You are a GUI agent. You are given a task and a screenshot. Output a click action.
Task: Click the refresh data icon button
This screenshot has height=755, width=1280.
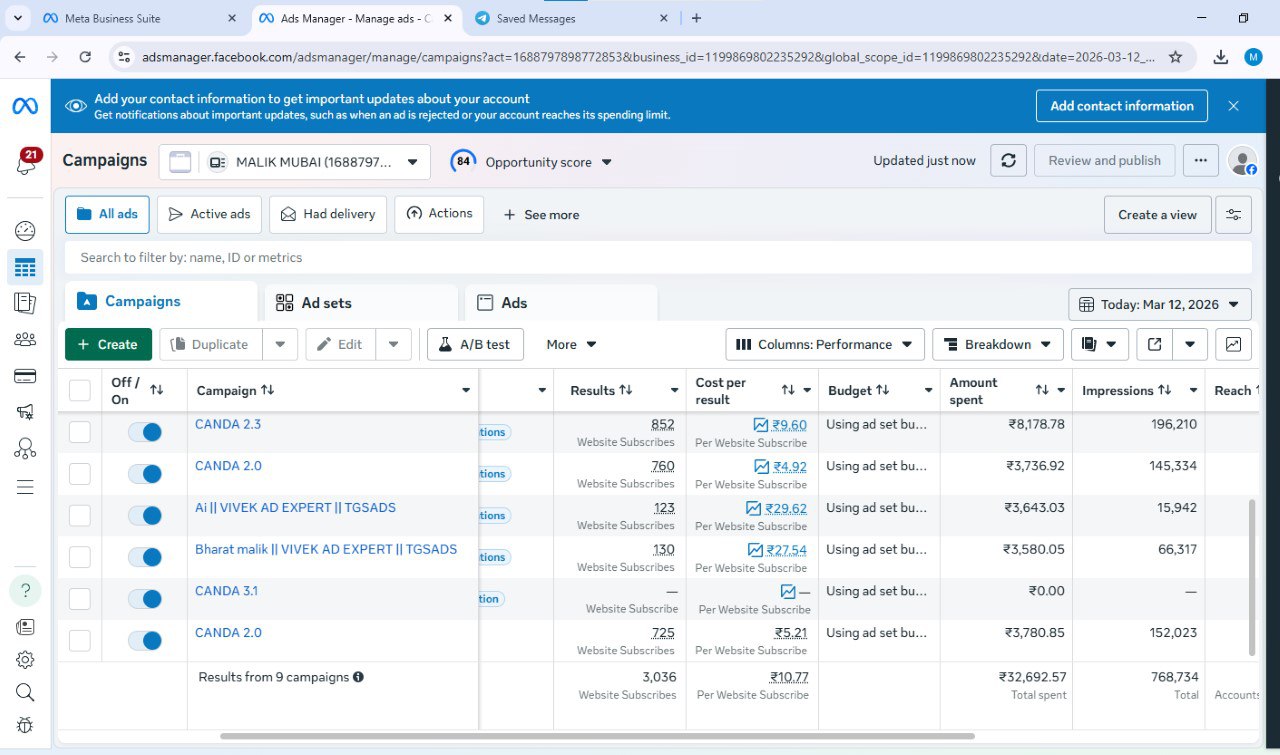(x=1008, y=160)
